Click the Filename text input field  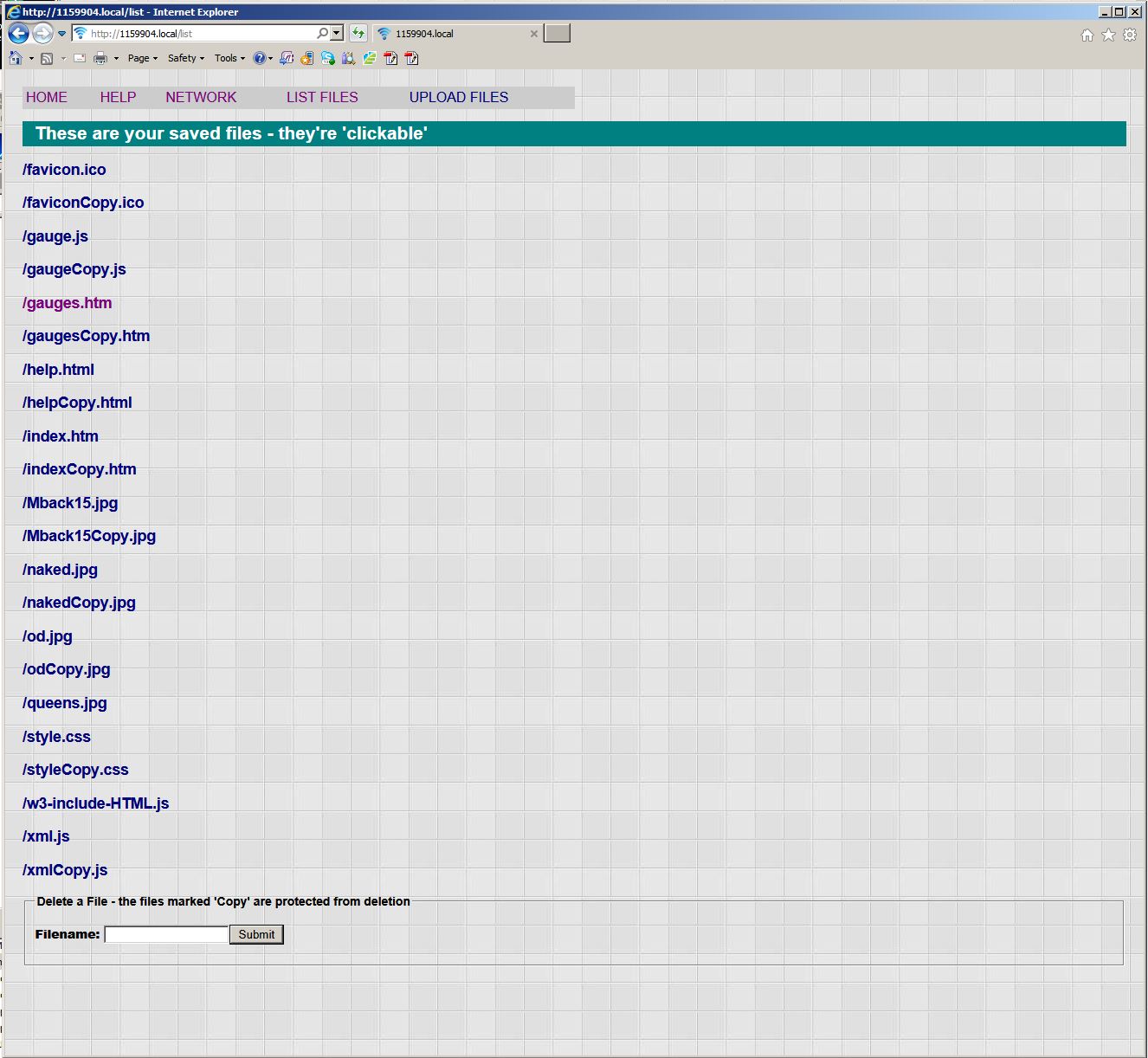coord(166,934)
